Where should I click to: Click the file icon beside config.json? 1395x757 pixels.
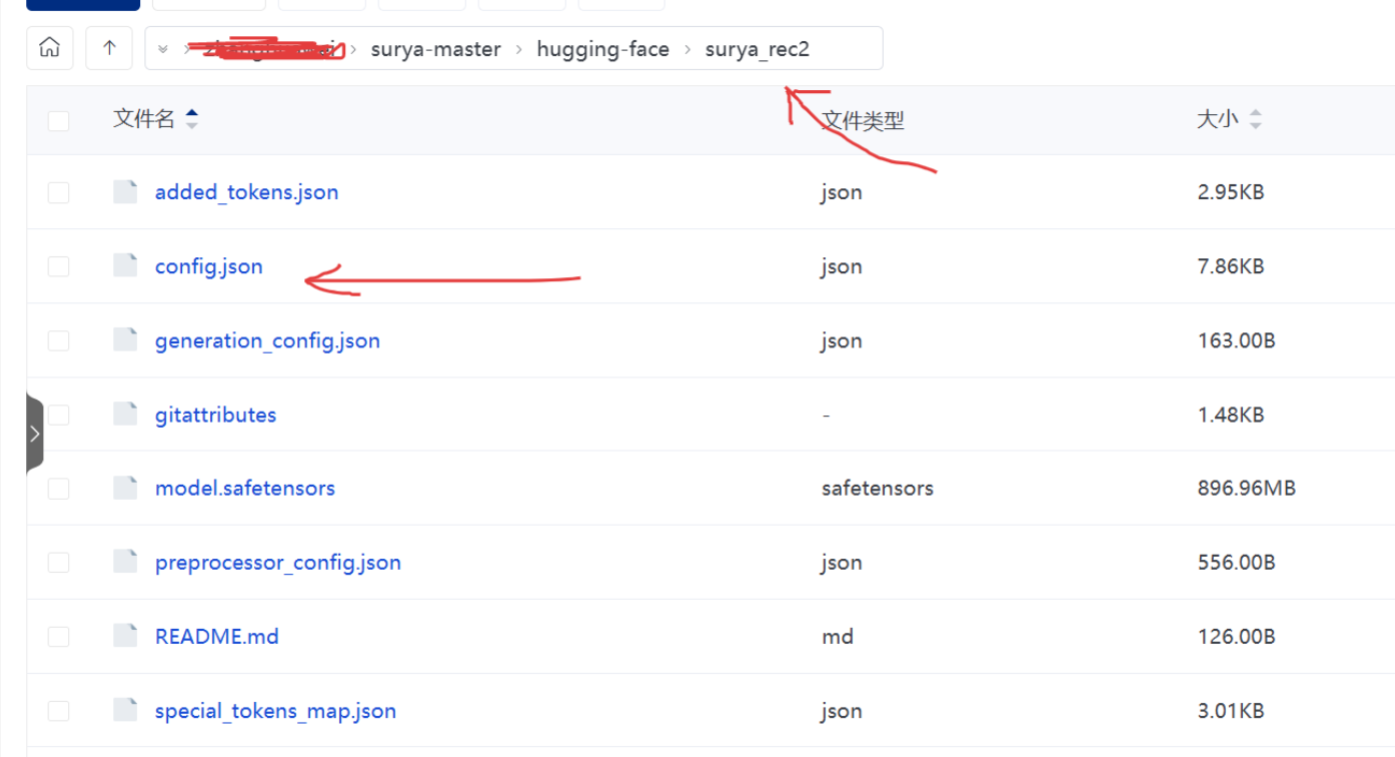pyautogui.click(x=124, y=265)
